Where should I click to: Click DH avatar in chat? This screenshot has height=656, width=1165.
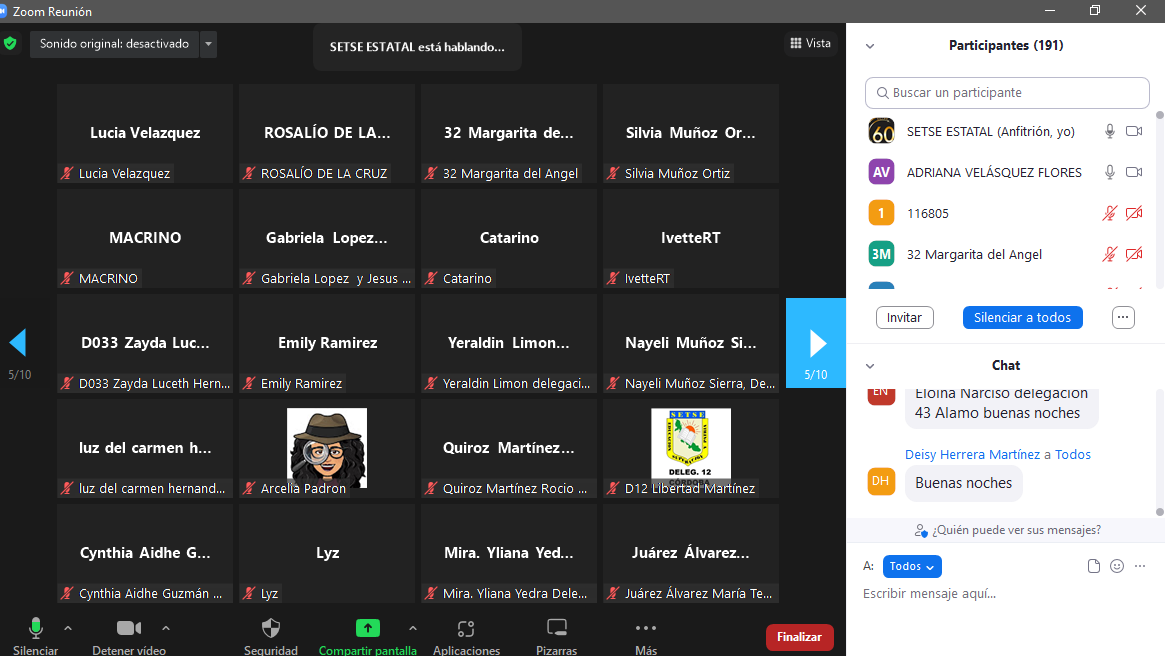(x=881, y=481)
